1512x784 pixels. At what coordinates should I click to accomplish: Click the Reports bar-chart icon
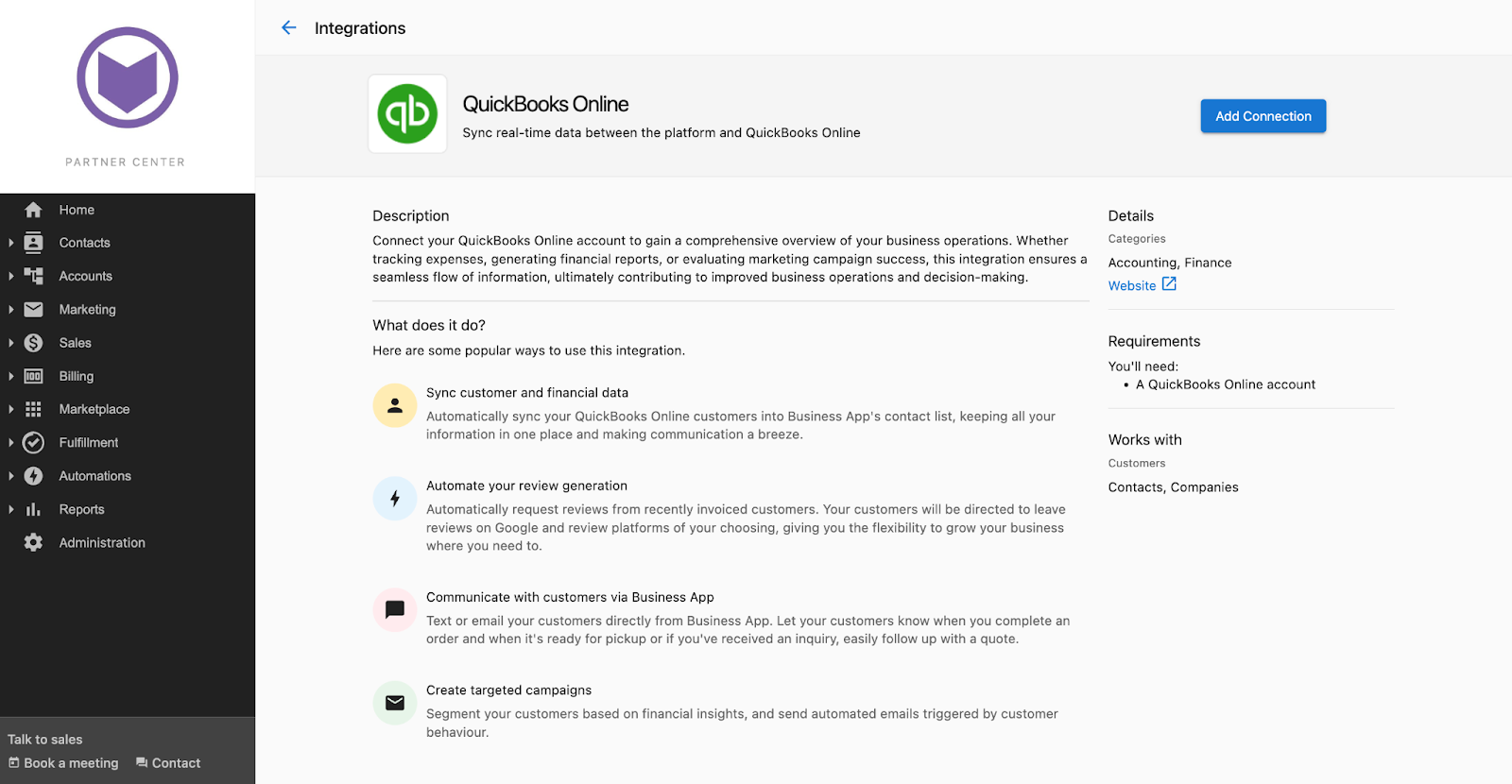pos(33,509)
